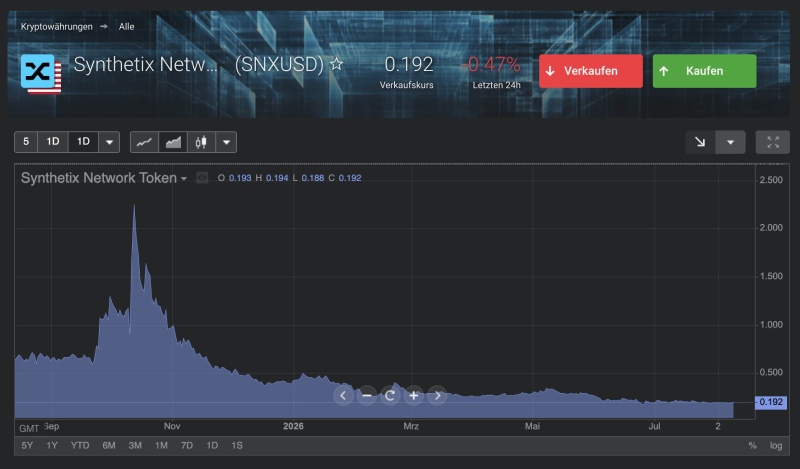
Task: Toggle logarithmic scale with log button
Action: pyautogui.click(x=776, y=446)
